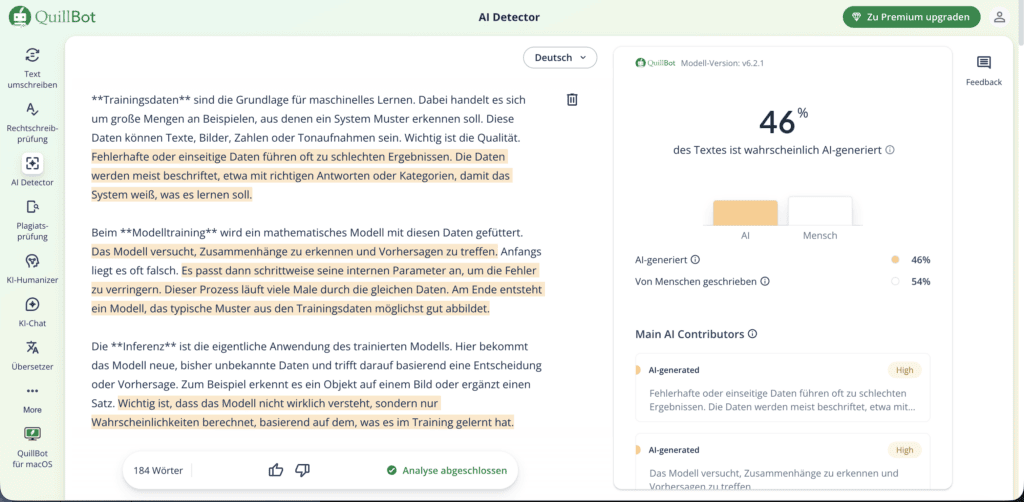
Task: Click info icon beside Main AI Contributors
Action: (x=752, y=334)
